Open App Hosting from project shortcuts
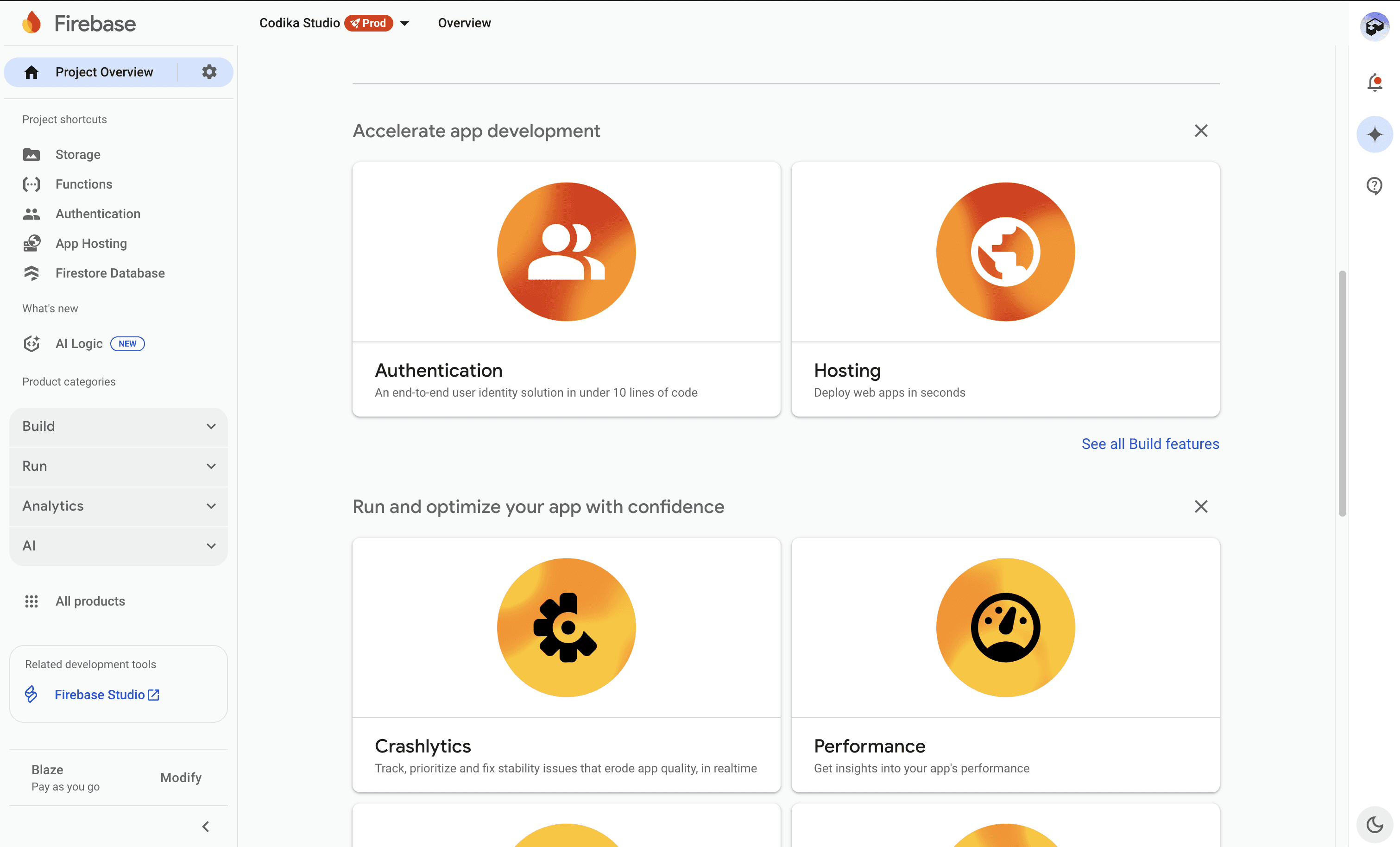This screenshot has height=847, width=1400. [91, 243]
